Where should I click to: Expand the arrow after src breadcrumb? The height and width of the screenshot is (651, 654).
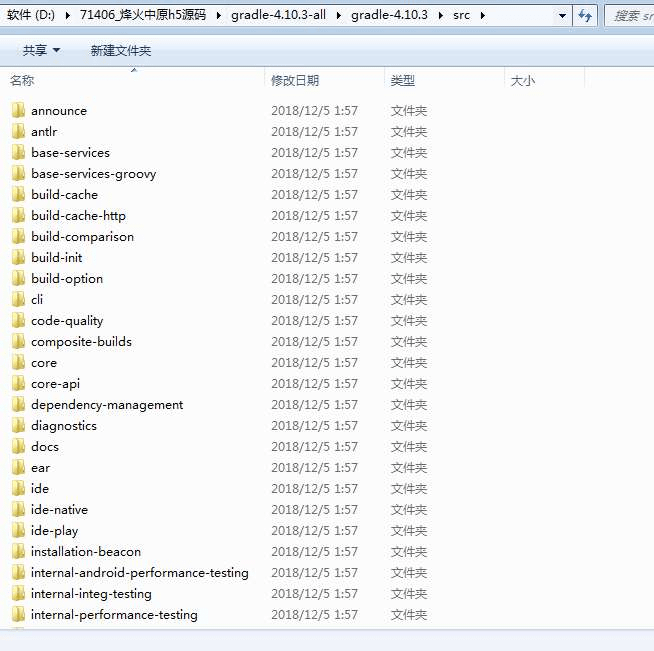(483, 16)
